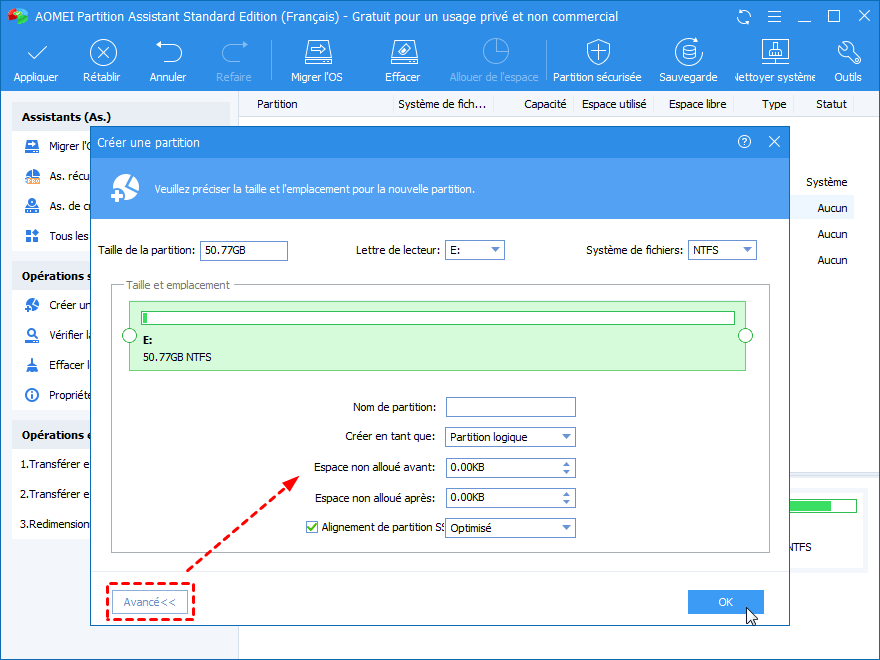Image resolution: width=880 pixels, height=660 pixels.
Task: Click the Appliquer checkmark icon
Action: [x=37, y=53]
